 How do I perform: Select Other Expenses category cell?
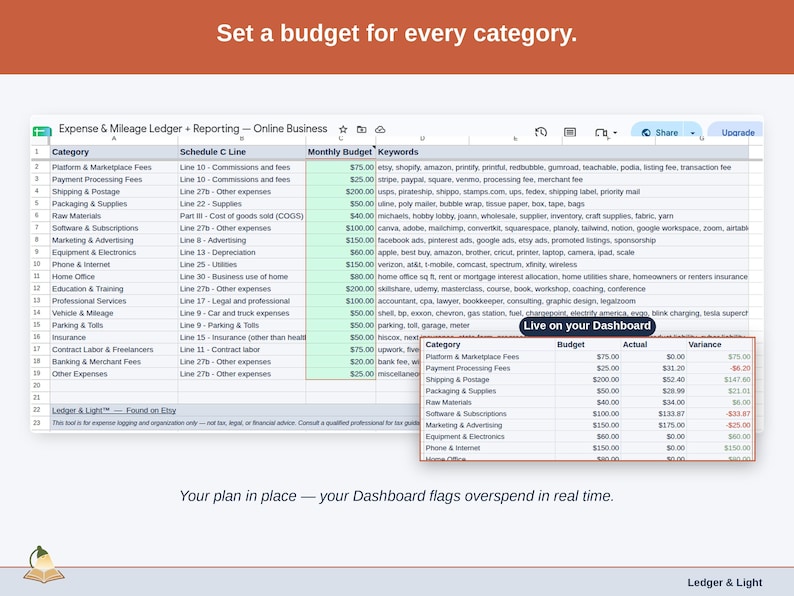[114, 374]
